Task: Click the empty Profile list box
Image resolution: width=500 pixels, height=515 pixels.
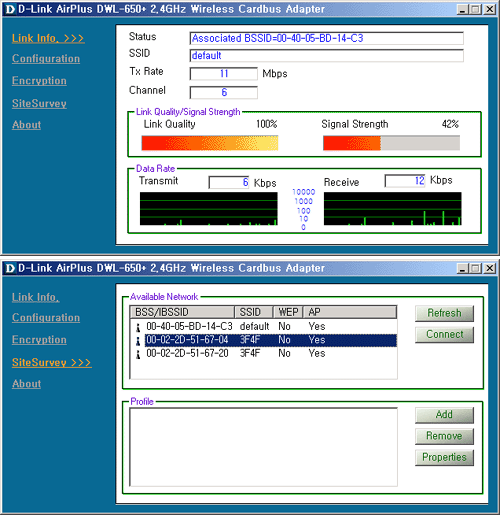Action: tap(263, 447)
